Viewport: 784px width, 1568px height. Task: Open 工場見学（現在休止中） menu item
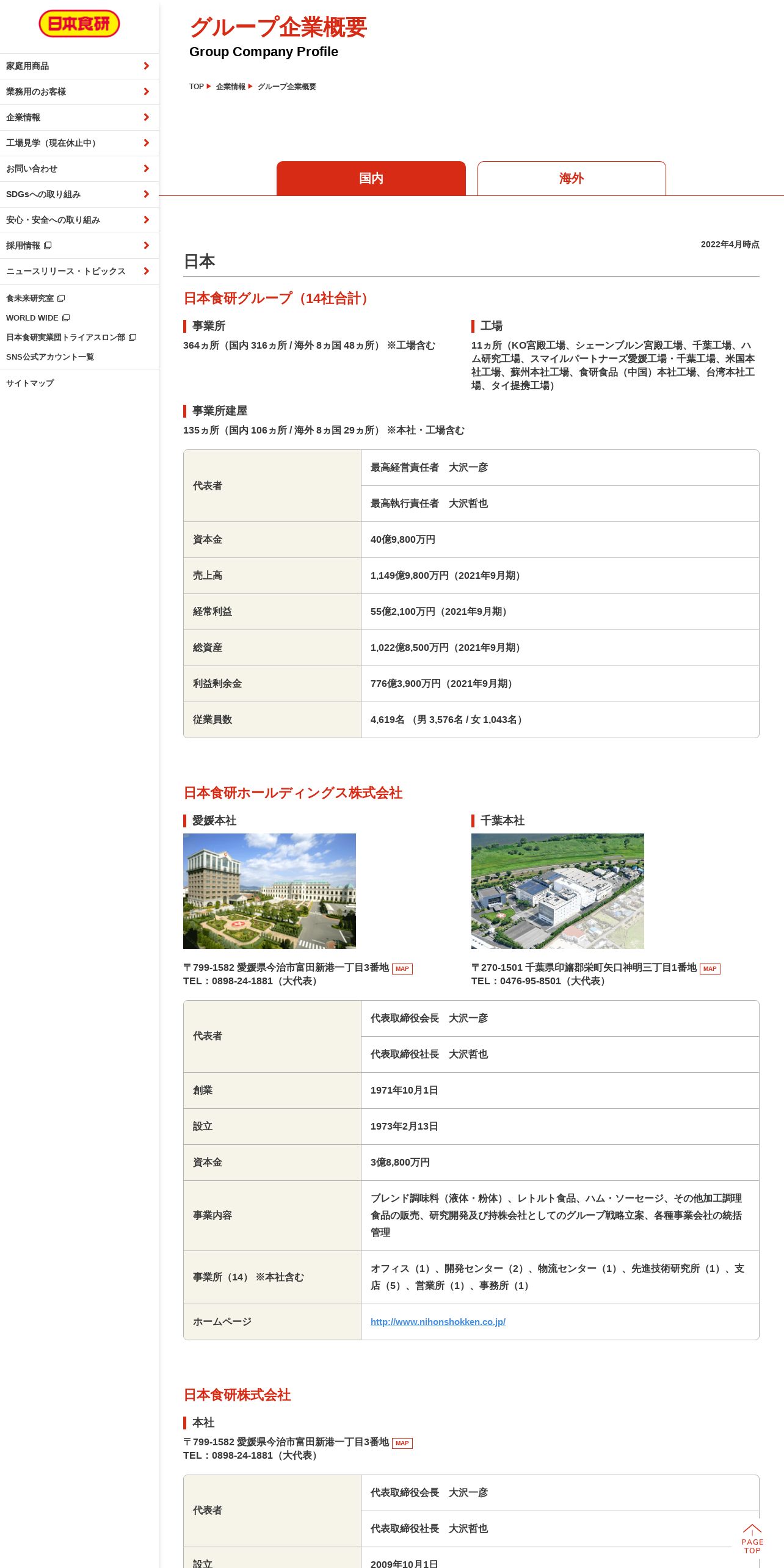(x=79, y=143)
